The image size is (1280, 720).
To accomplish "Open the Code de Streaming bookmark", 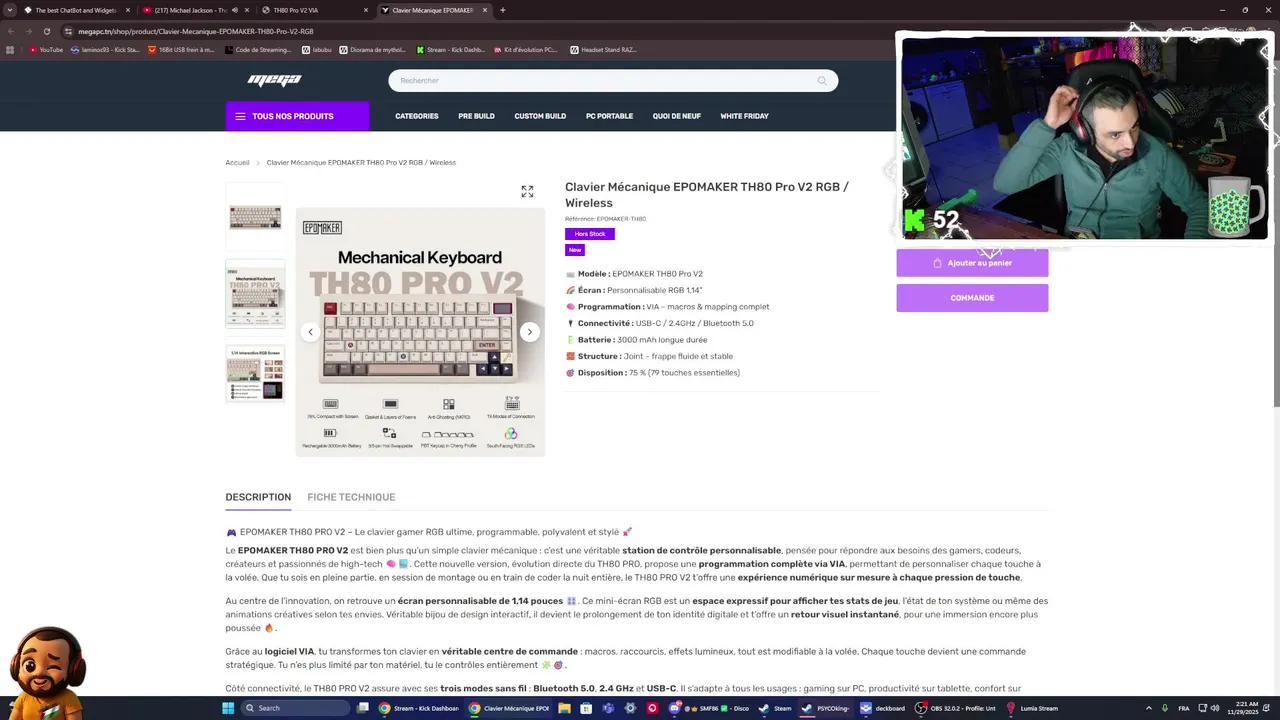I will coord(259,49).
